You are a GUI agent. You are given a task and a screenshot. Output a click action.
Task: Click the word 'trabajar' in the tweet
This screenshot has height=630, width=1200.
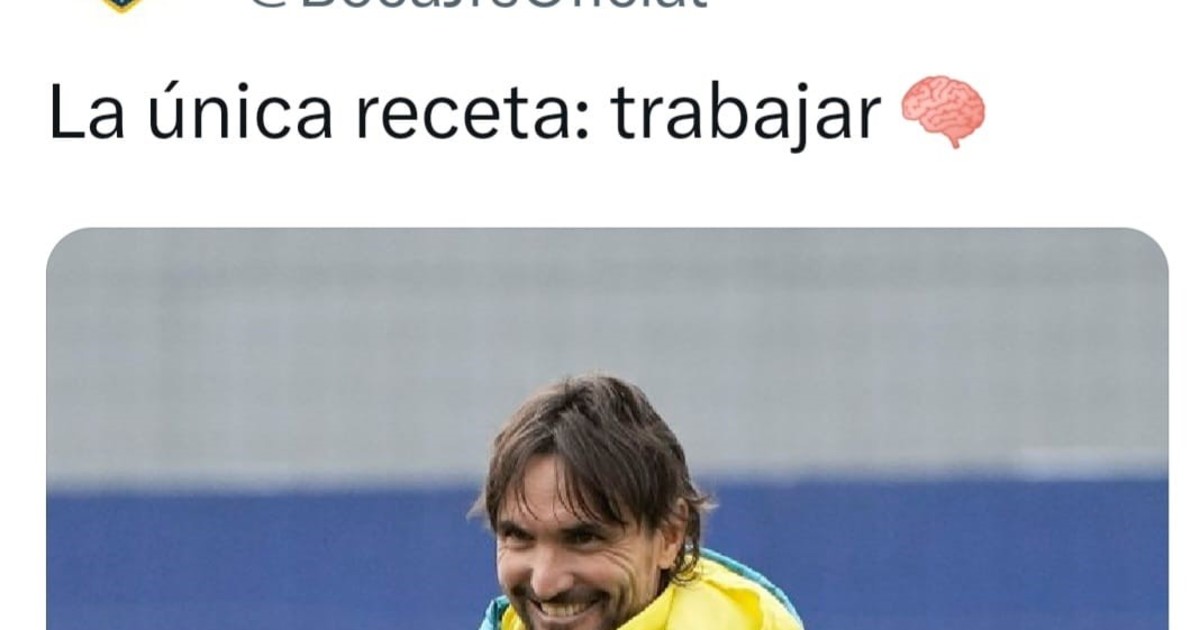coord(746,114)
